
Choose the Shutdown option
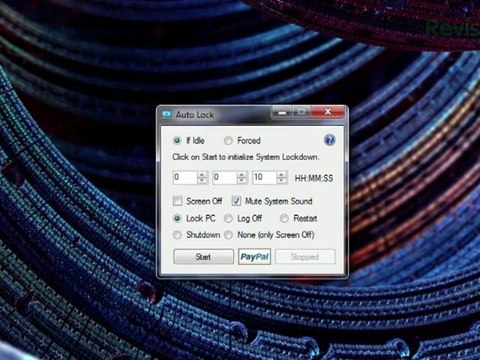pos(177,235)
